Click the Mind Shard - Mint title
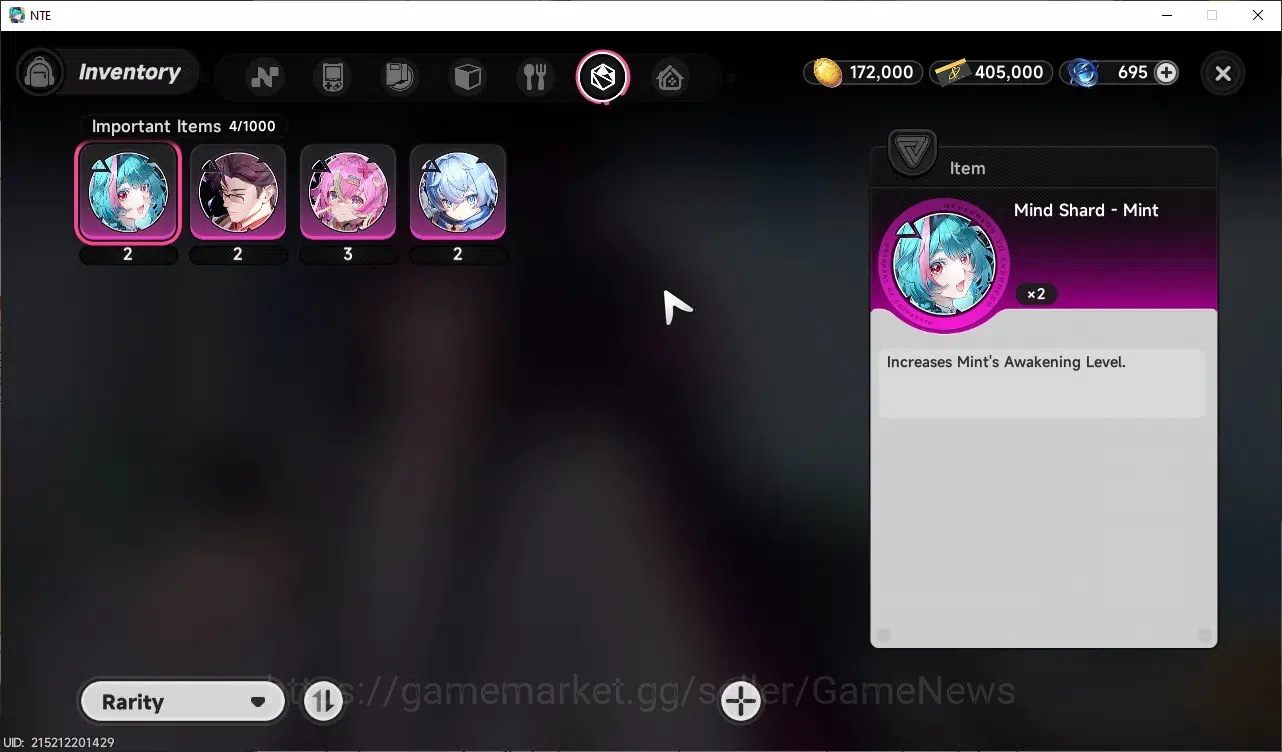Image resolution: width=1282 pixels, height=752 pixels. point(1086,210)
